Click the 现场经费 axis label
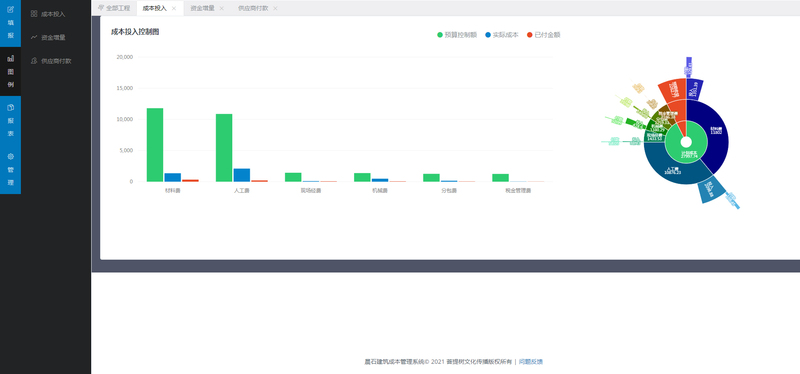 pyautogui.click(x=311, y=191)
